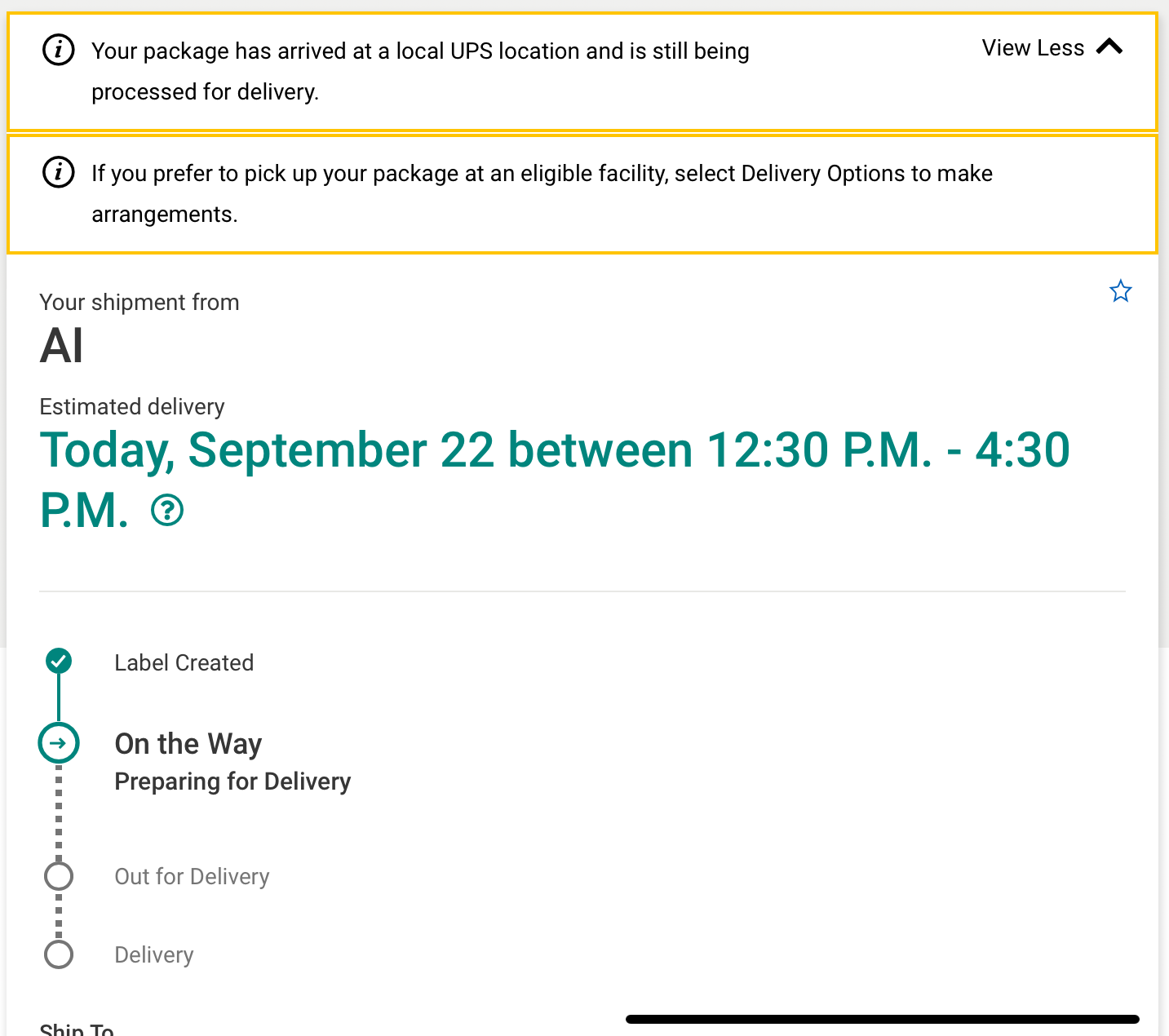Click the Delivery step circle marker
1169x1036 pixels.
[59, 954]
